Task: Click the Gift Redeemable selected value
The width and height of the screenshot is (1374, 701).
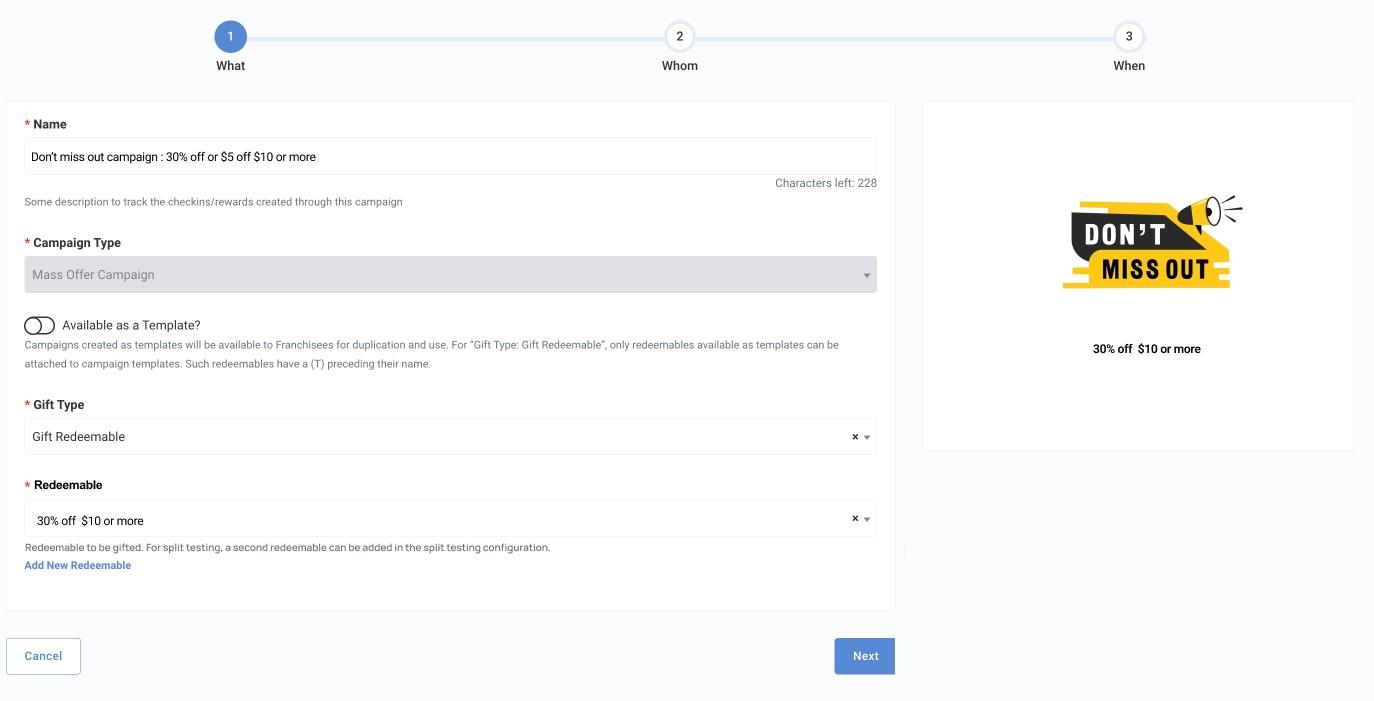Action: coord(79,437)
